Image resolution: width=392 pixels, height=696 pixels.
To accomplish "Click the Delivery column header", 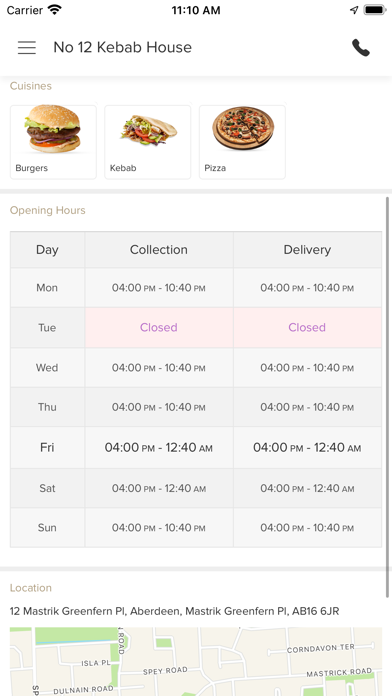I will (x=307, y=249).
